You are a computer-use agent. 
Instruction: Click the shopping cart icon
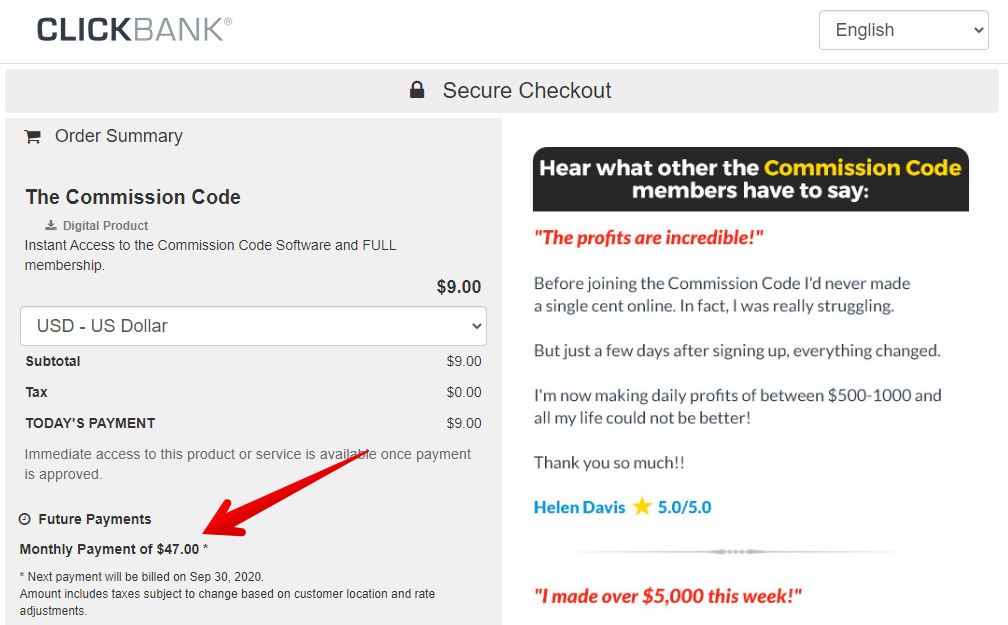point(32,137)
